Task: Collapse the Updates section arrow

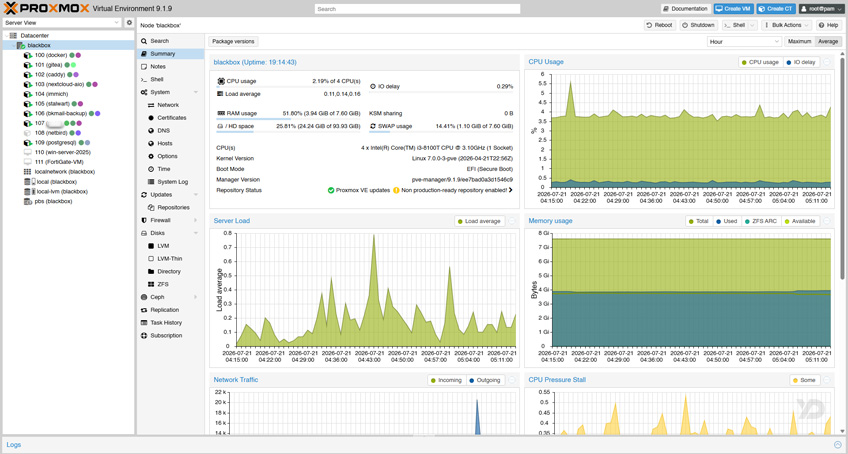Action: pyautogui.click(x=196, y=195)
